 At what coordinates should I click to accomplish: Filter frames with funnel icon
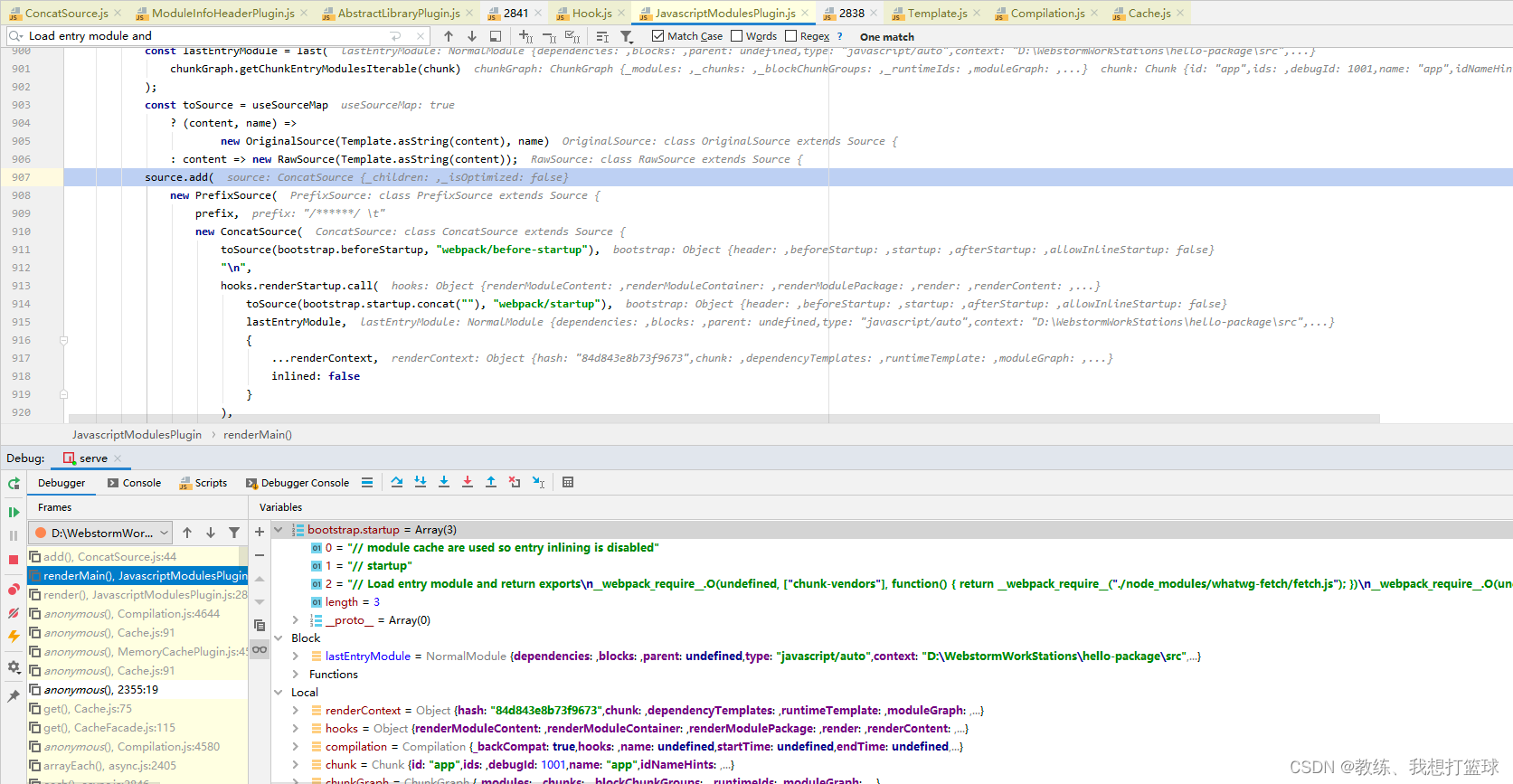click(x=234, y=533)
